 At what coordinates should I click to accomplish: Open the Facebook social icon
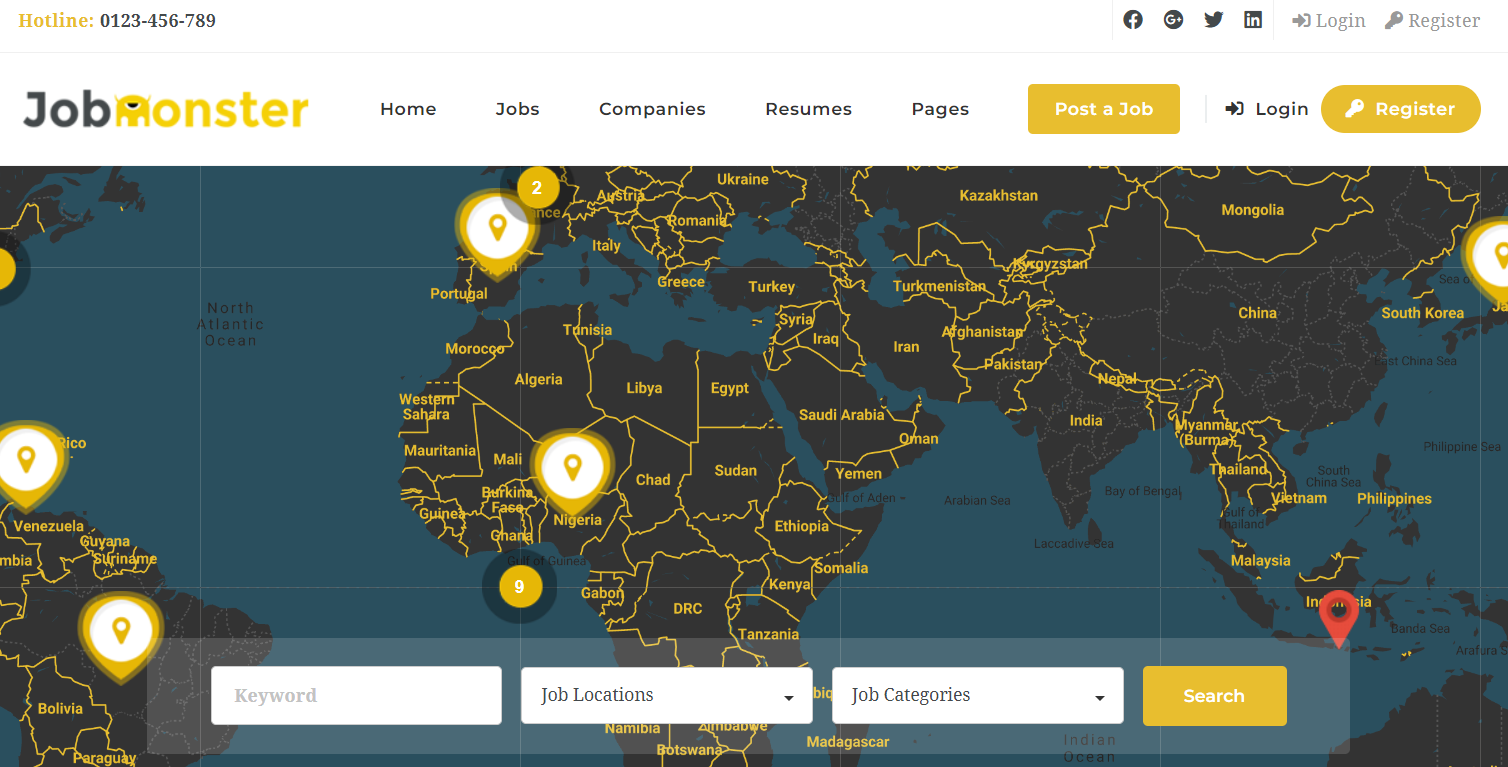click(1132, 20)
